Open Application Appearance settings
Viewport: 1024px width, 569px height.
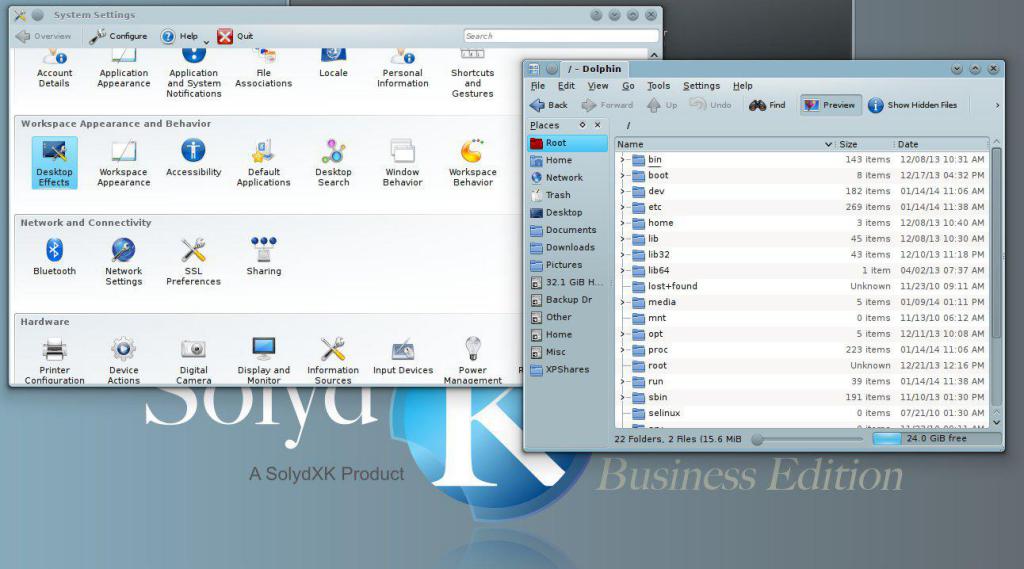(123, 69)
